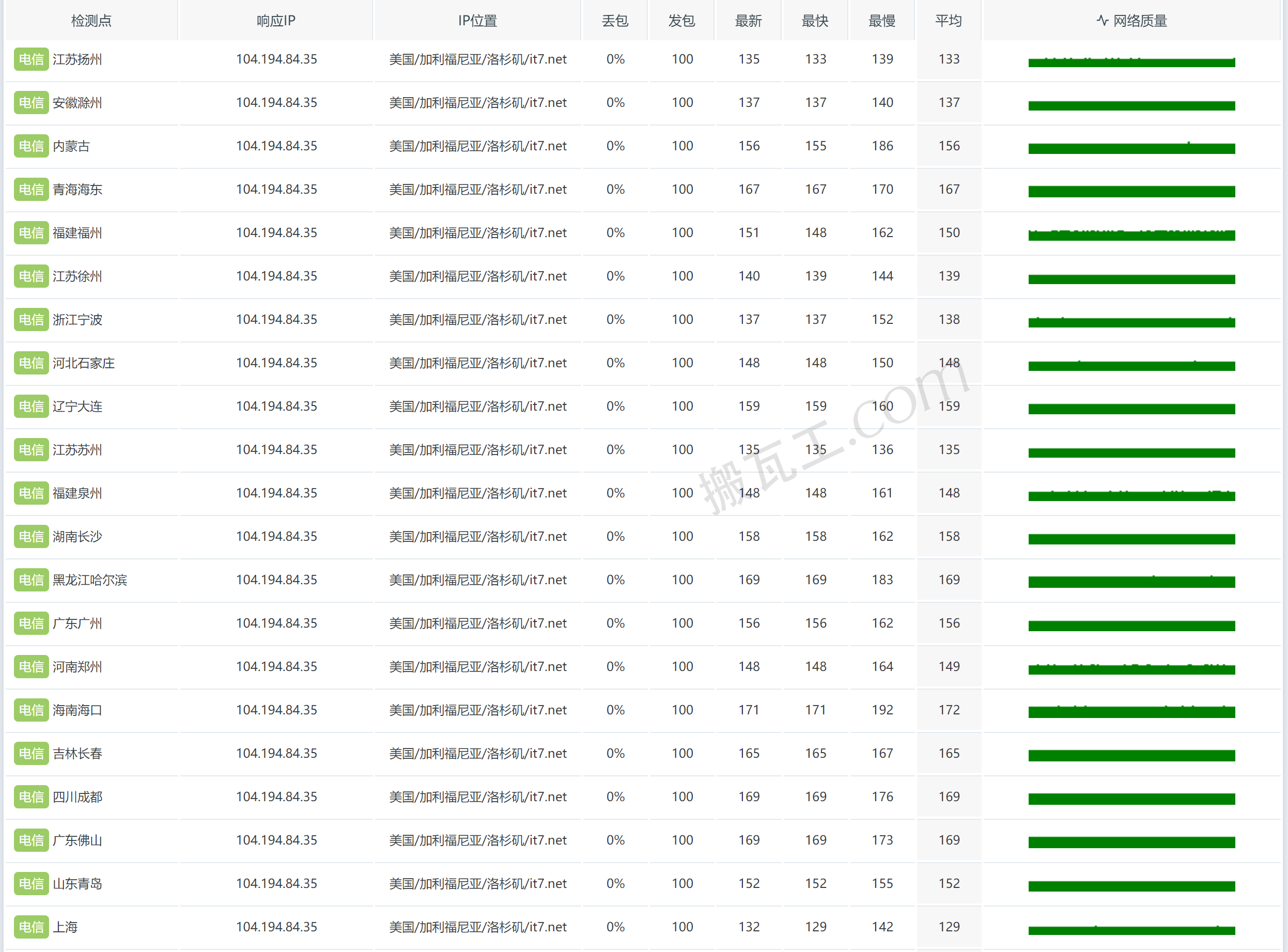Click the 福建福州 network quality bar
Screen dimensions: 1288x952
[x=1131, y=235]
